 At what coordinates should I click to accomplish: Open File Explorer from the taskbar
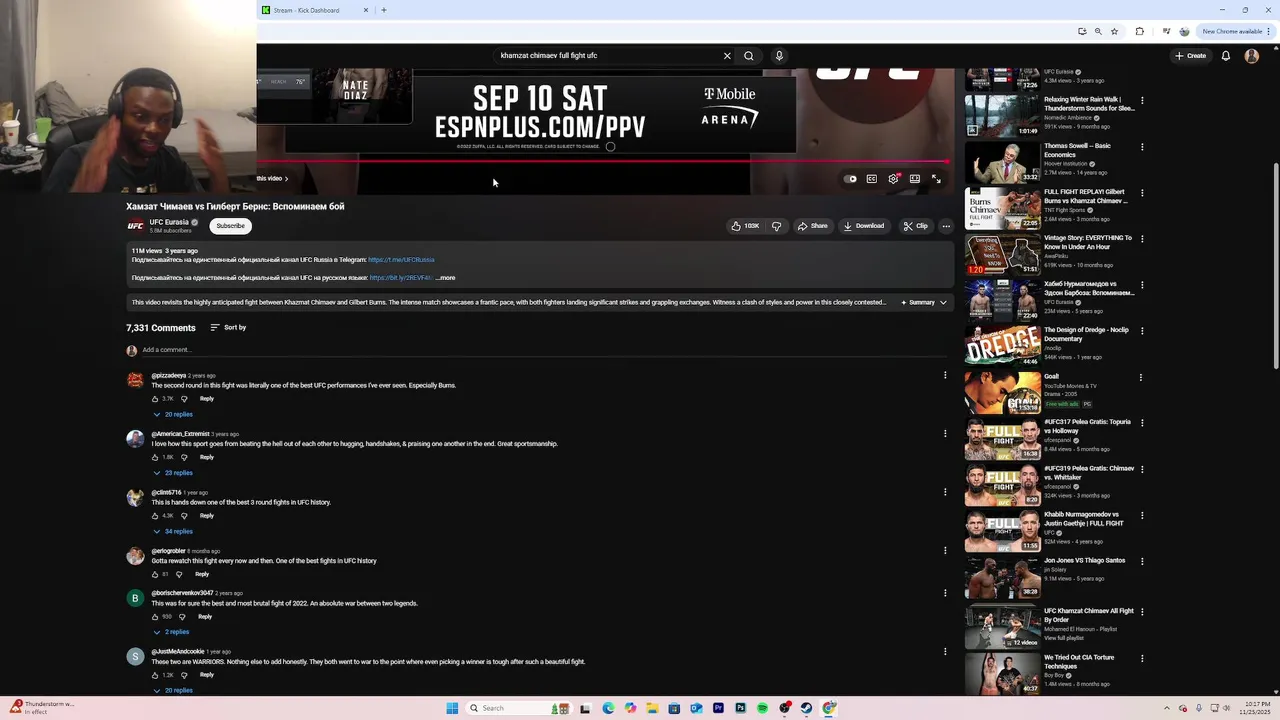point(652,708)
